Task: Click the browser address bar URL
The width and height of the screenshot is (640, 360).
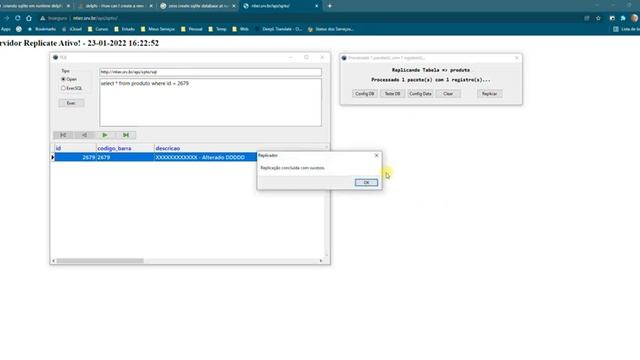Action: (x=96, y=18)
